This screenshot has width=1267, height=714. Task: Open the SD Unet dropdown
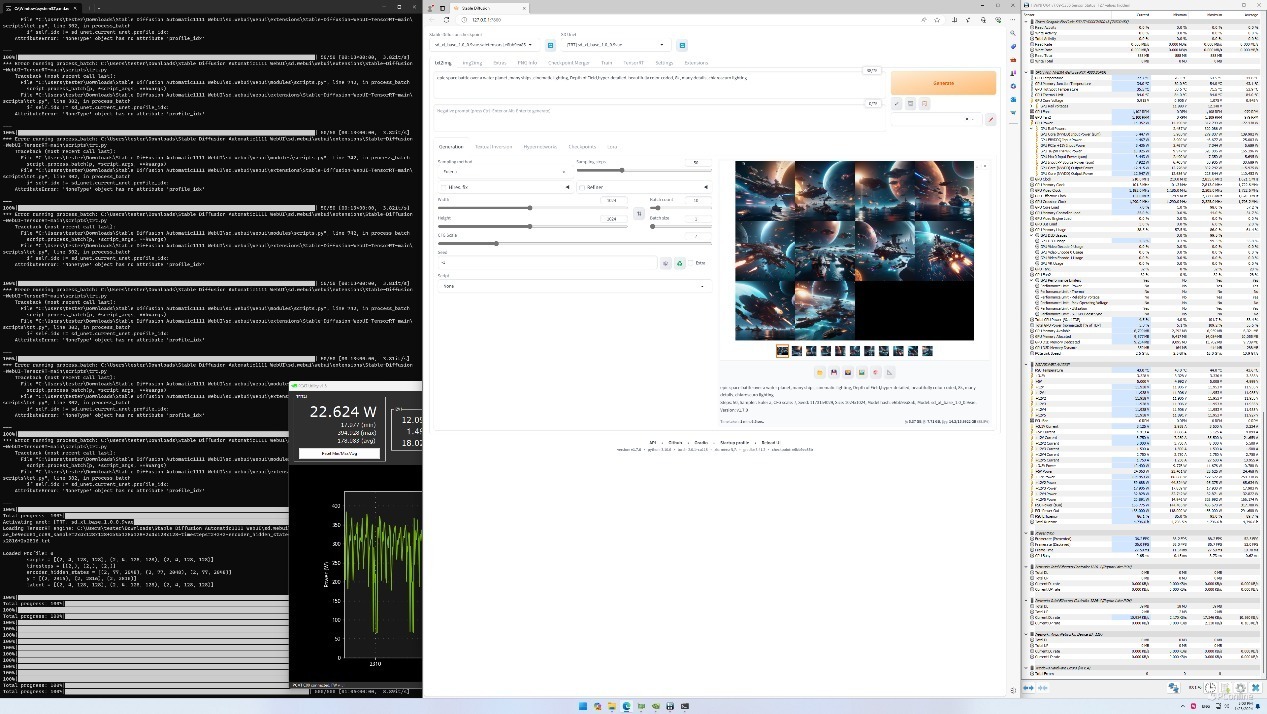[617, 45]
